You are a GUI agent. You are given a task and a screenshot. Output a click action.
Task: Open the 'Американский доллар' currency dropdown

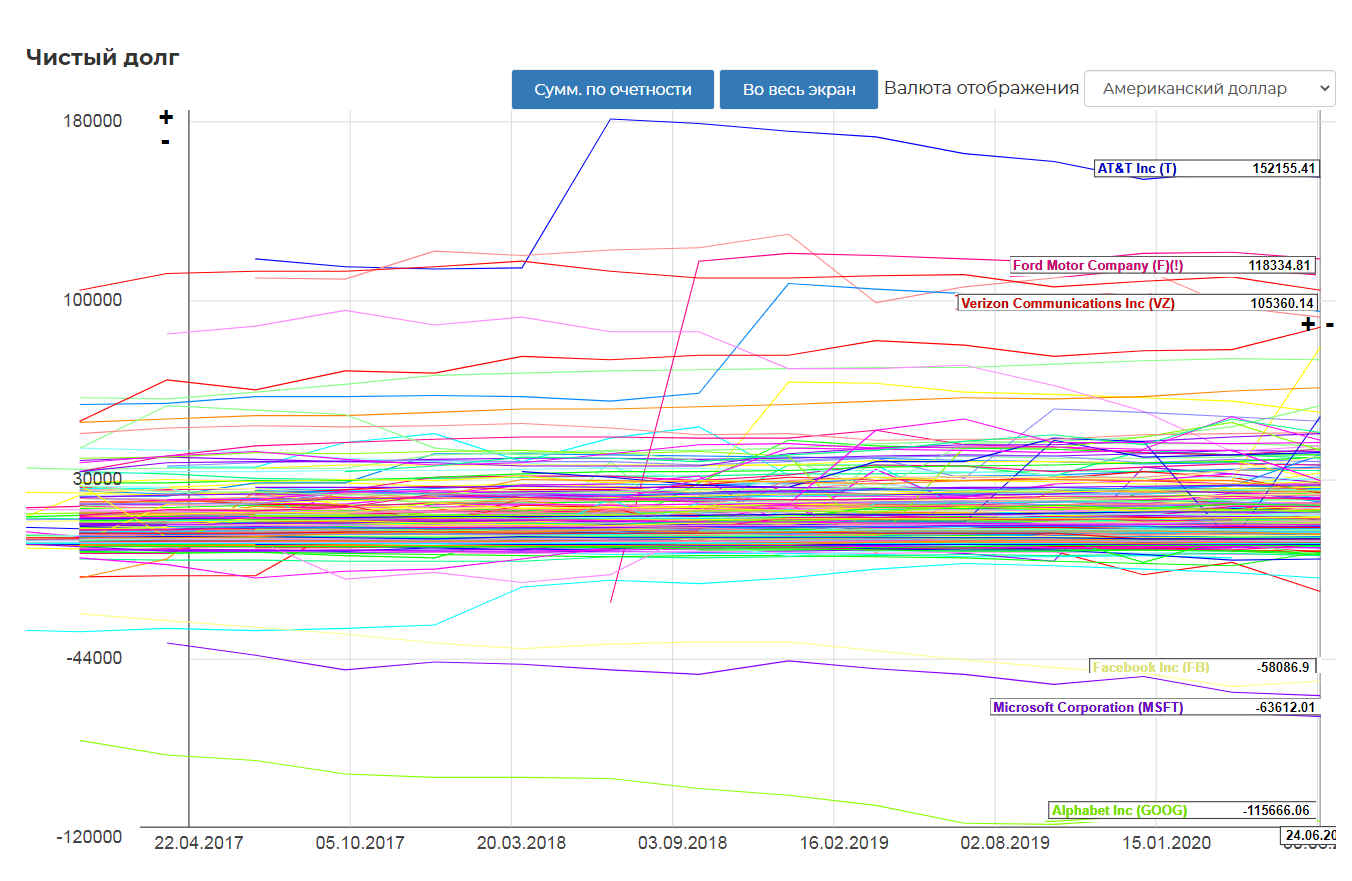pyautogui.click(x=1210, y=88)
